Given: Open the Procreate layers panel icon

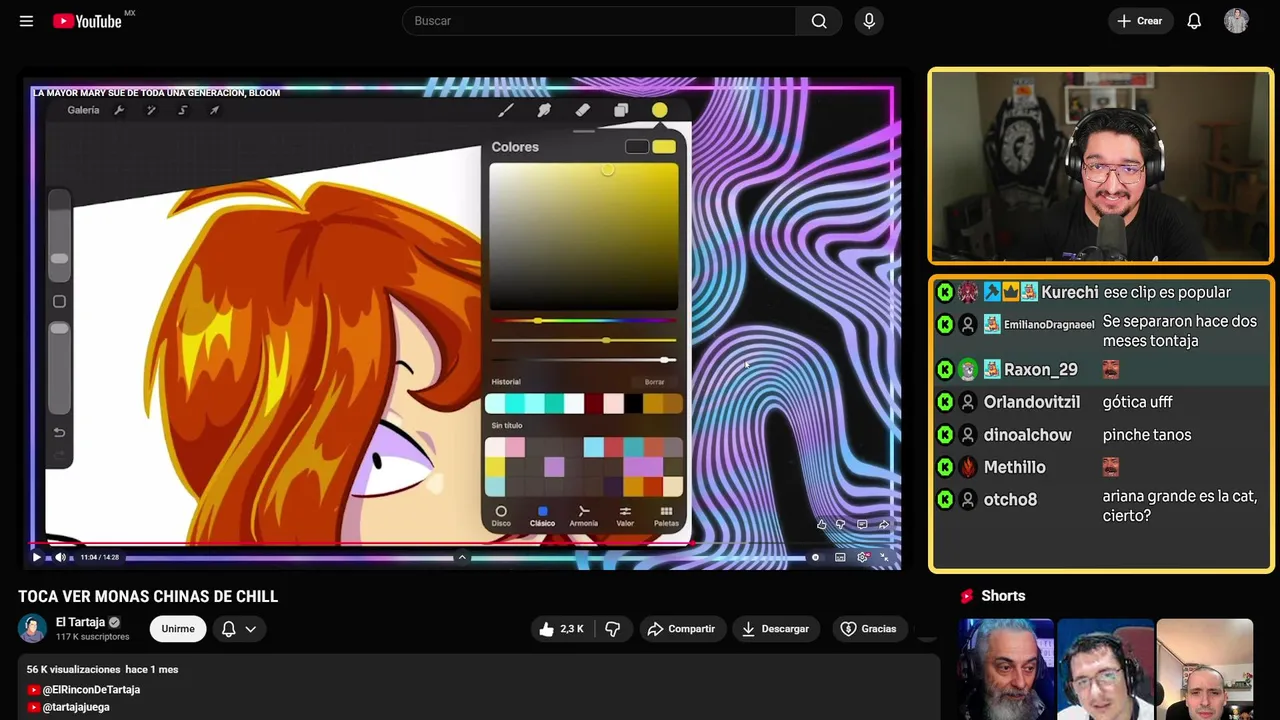Looking at the screenshot, I should click(621, 110).
